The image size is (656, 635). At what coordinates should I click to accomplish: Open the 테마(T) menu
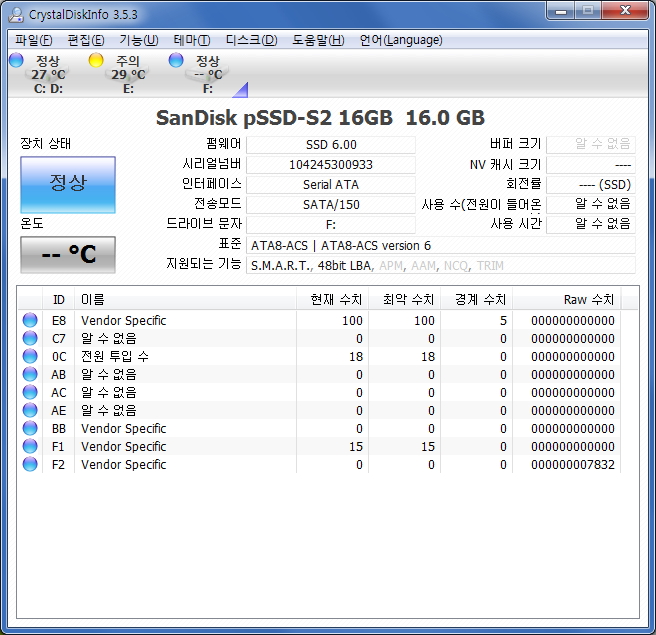[x=192, y=40]
